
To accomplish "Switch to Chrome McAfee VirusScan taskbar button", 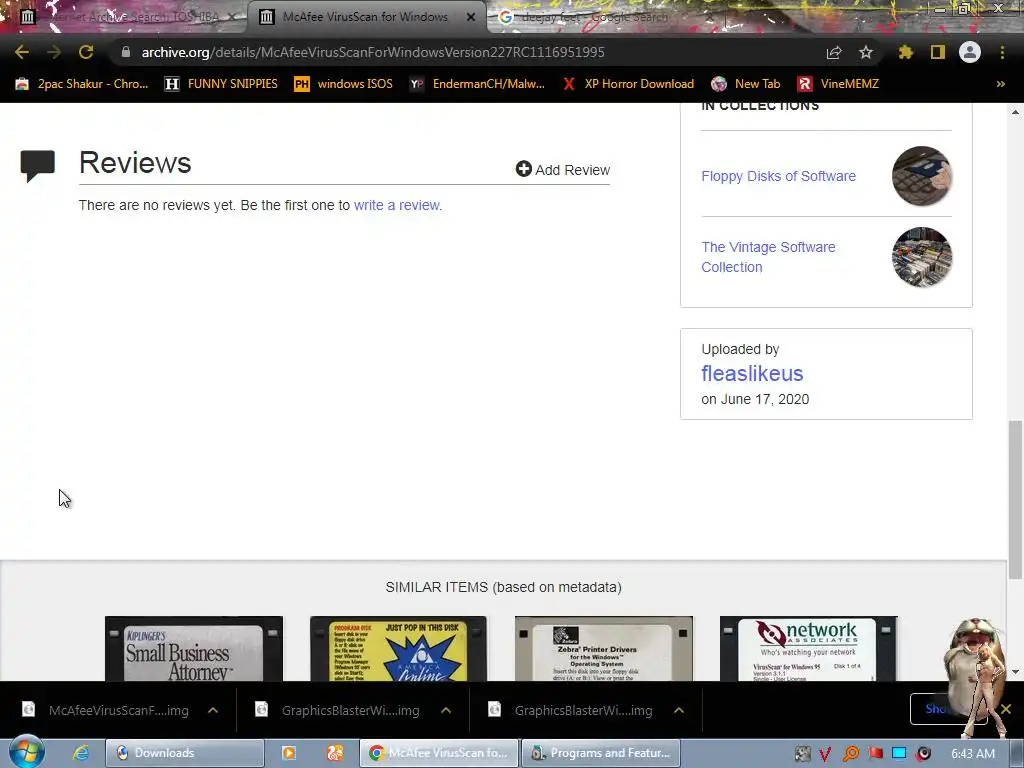I will [x=439, y=753].
